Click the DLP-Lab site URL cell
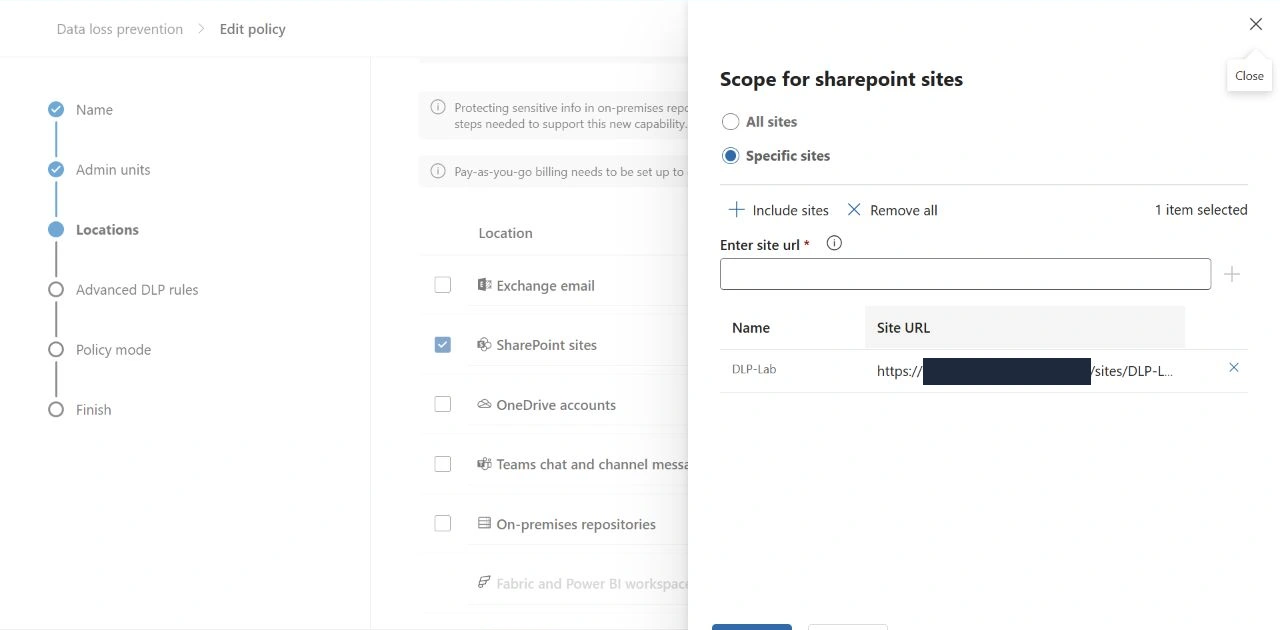 click(1025, 371)
